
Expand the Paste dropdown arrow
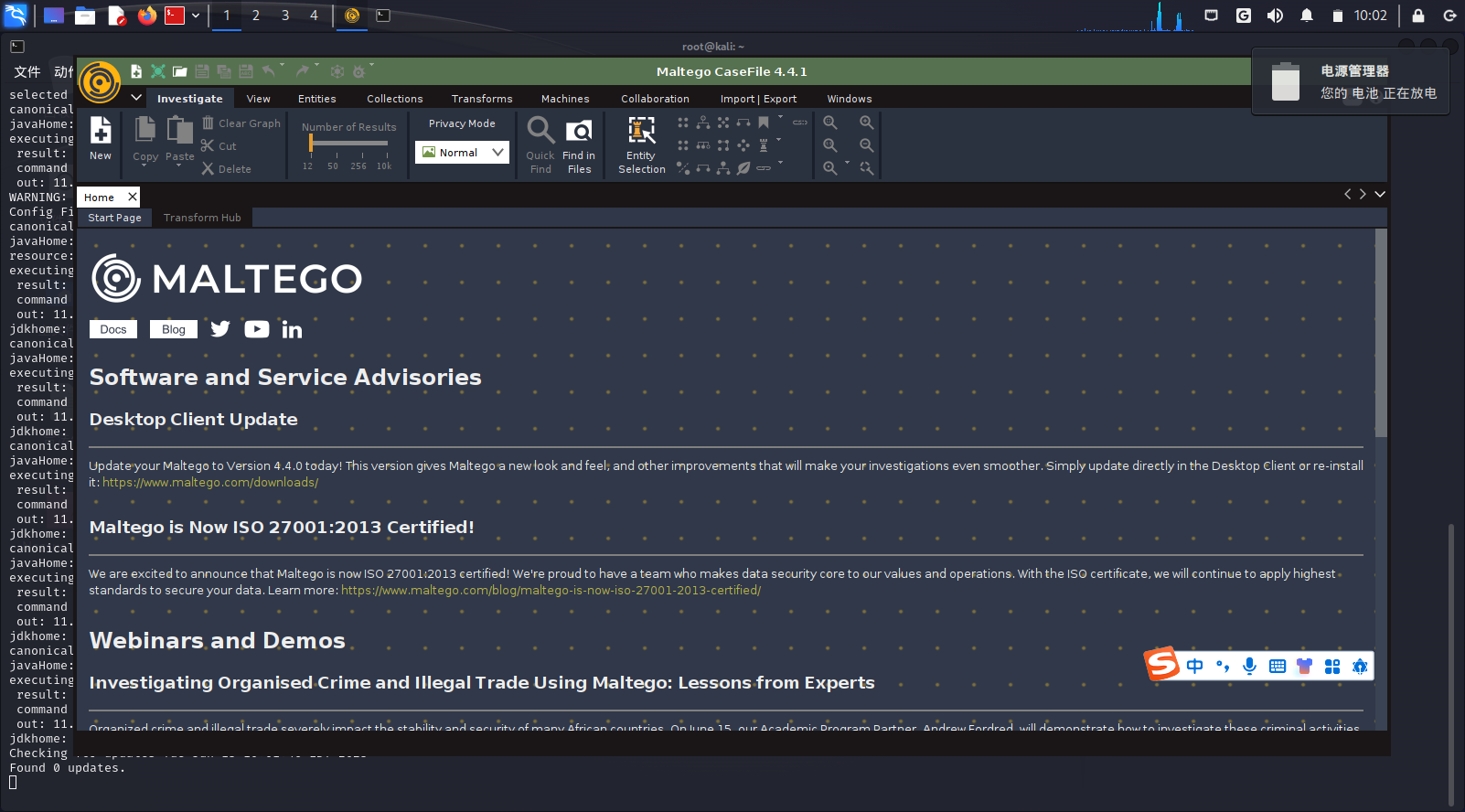179,166
